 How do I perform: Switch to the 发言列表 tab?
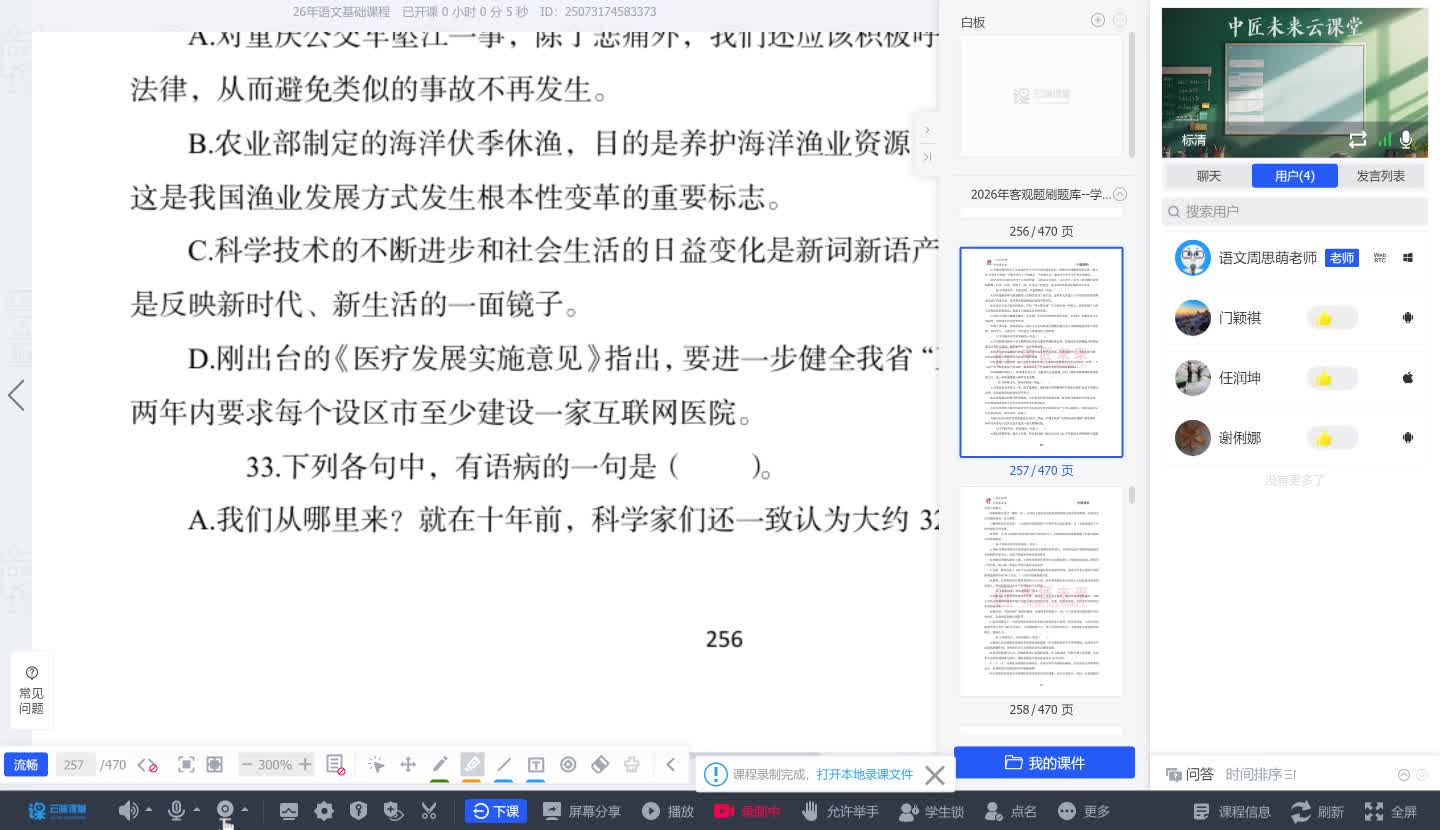click(1381, 175)
